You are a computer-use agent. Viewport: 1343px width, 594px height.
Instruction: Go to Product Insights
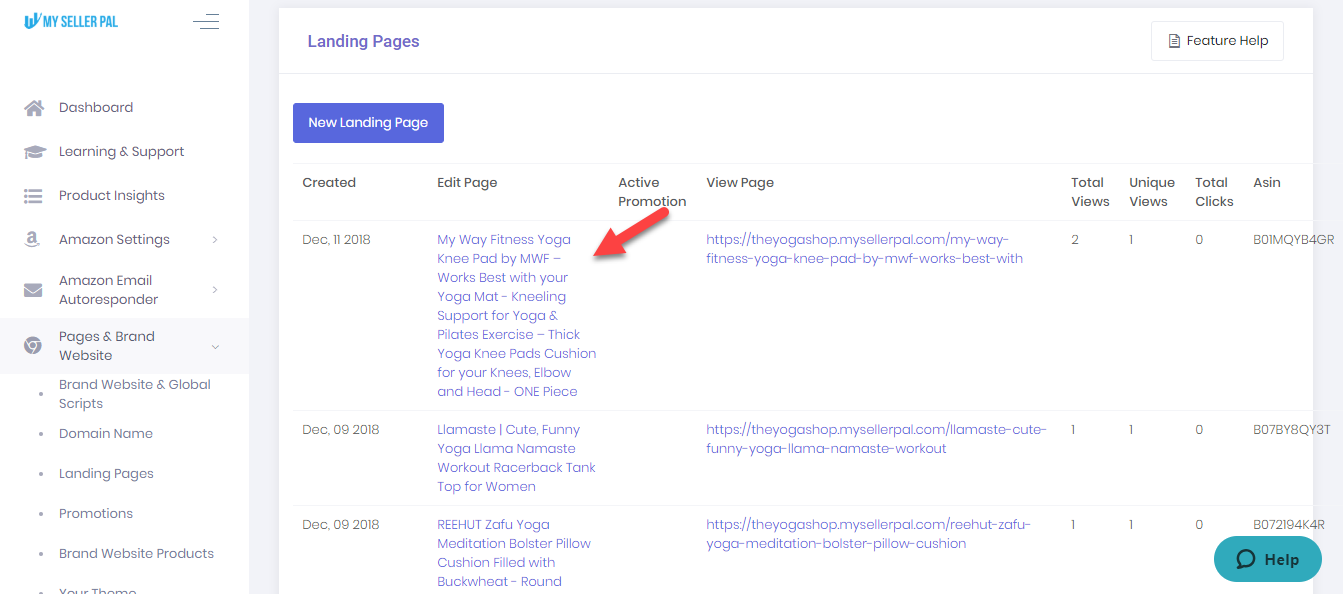coord(112,196)
